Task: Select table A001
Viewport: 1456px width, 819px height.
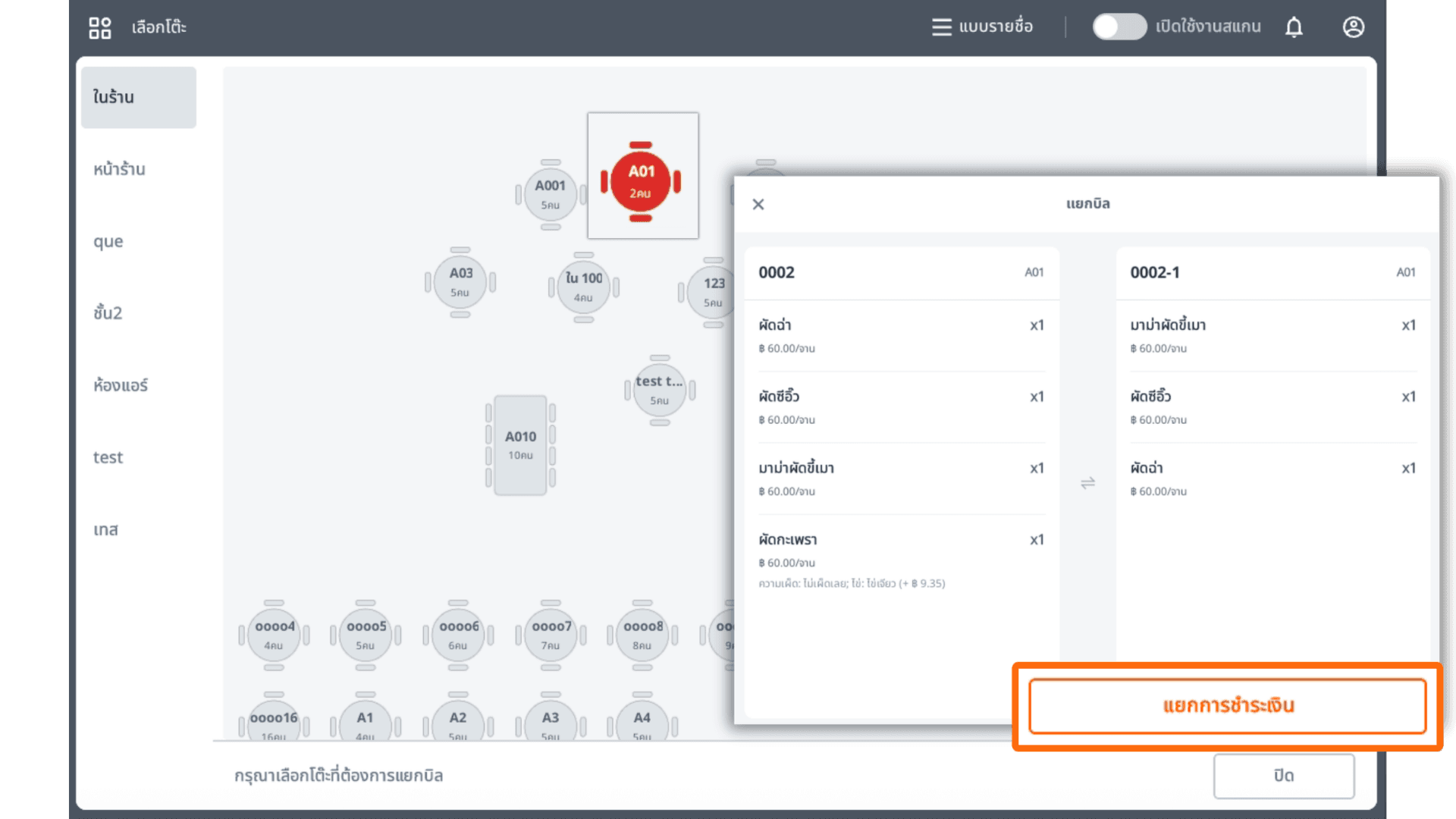Action: 550,194
